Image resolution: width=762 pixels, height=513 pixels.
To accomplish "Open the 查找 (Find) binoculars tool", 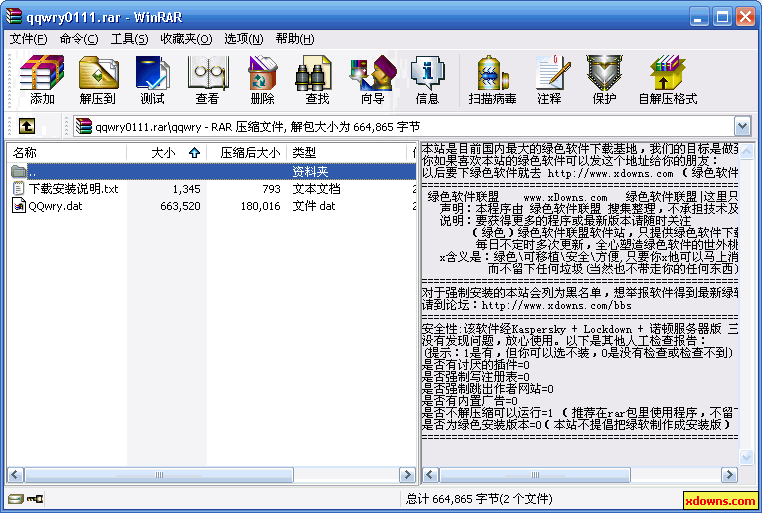I will coord(317,80).
